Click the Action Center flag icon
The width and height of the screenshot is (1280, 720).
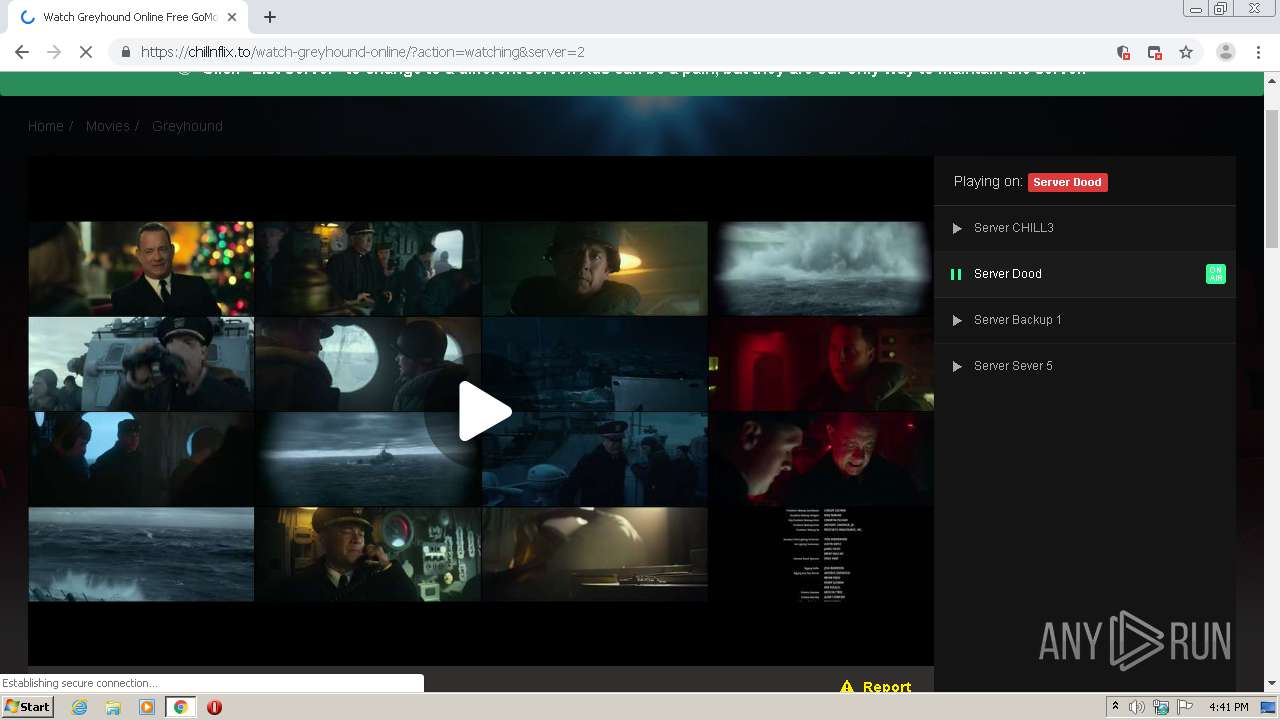1185,707
